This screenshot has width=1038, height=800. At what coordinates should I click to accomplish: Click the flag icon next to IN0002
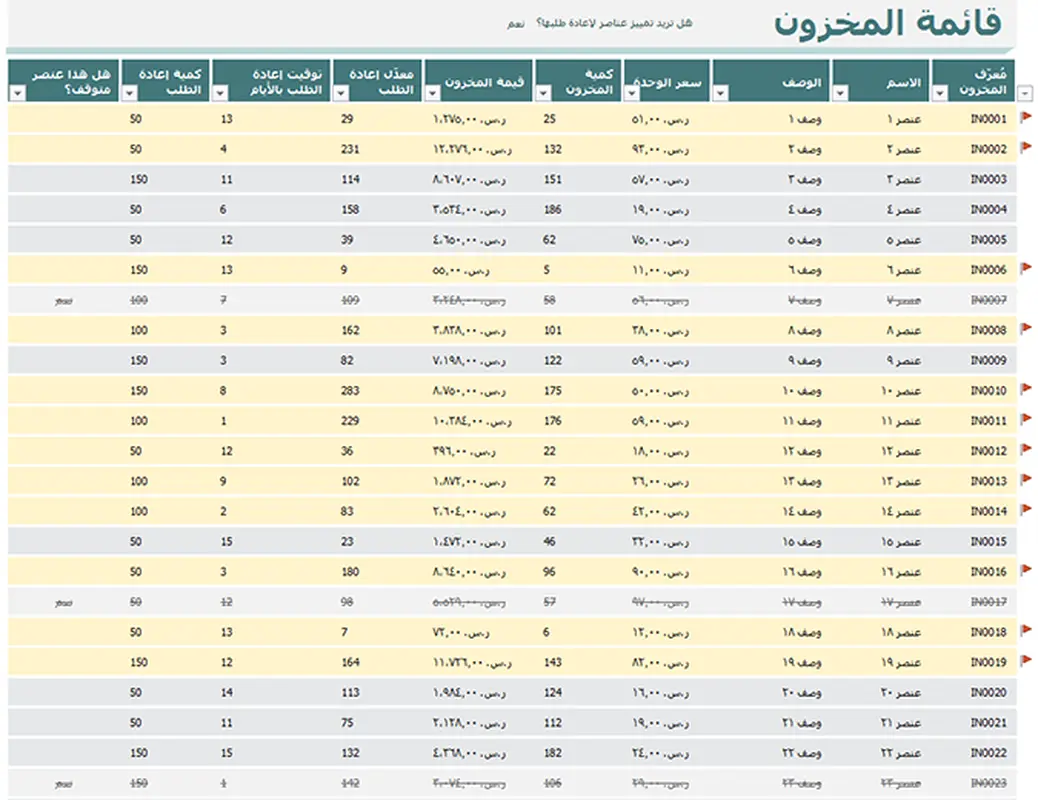[x=1025, y=147]
